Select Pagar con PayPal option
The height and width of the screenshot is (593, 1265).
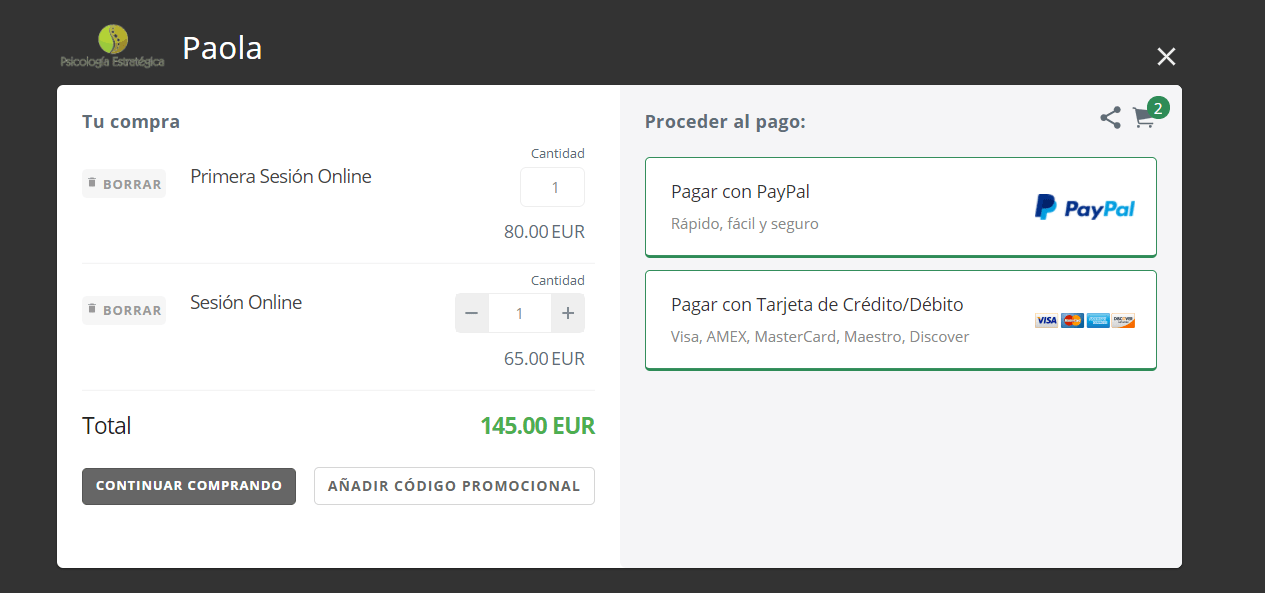click(x=901, y=207)
